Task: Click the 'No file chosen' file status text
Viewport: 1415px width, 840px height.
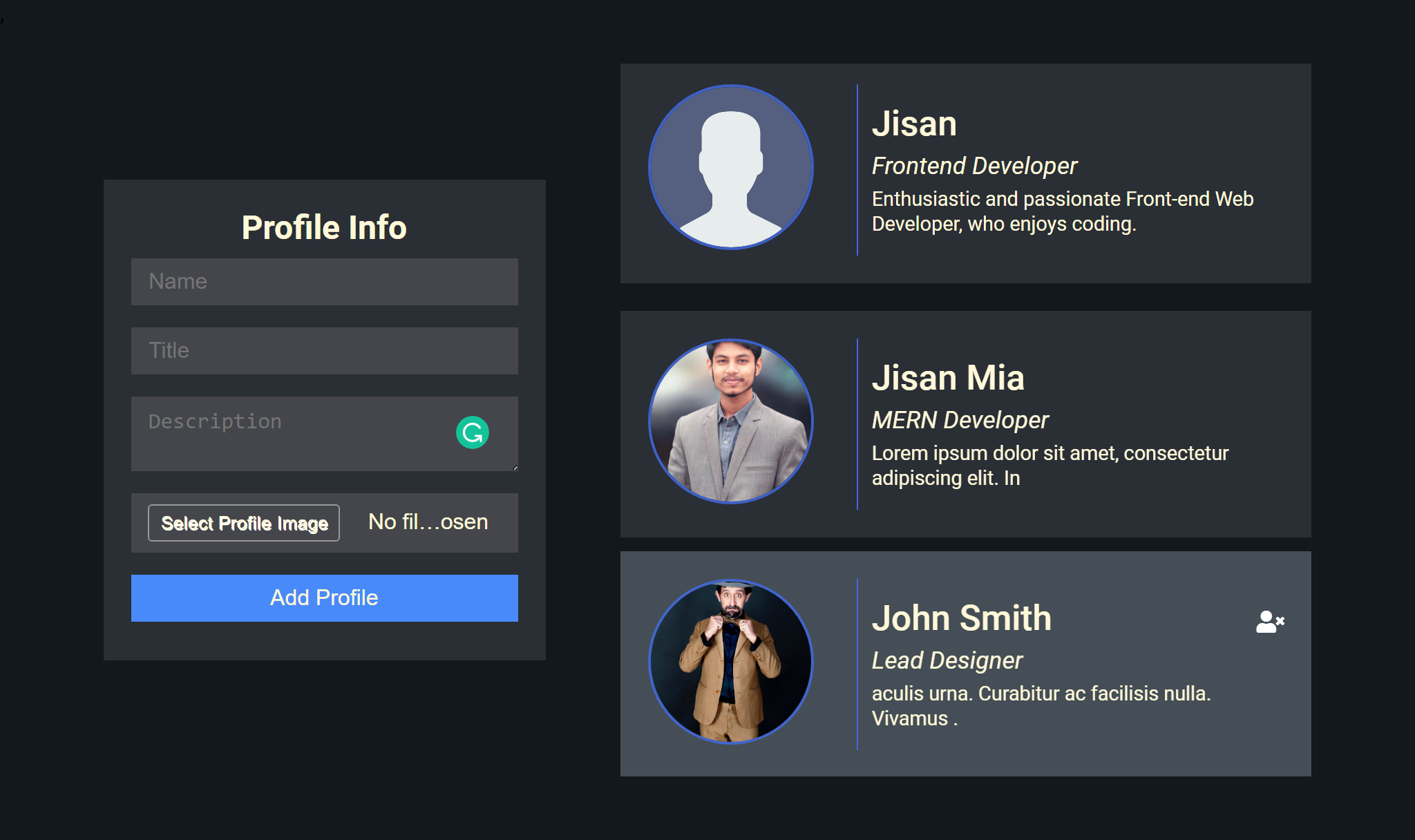Action: pyautogui.click(x=427, y=522)
